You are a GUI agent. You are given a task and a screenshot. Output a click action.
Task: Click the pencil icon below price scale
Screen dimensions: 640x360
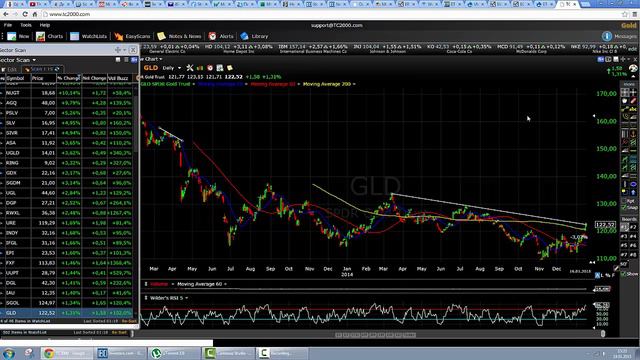(616, 269)
